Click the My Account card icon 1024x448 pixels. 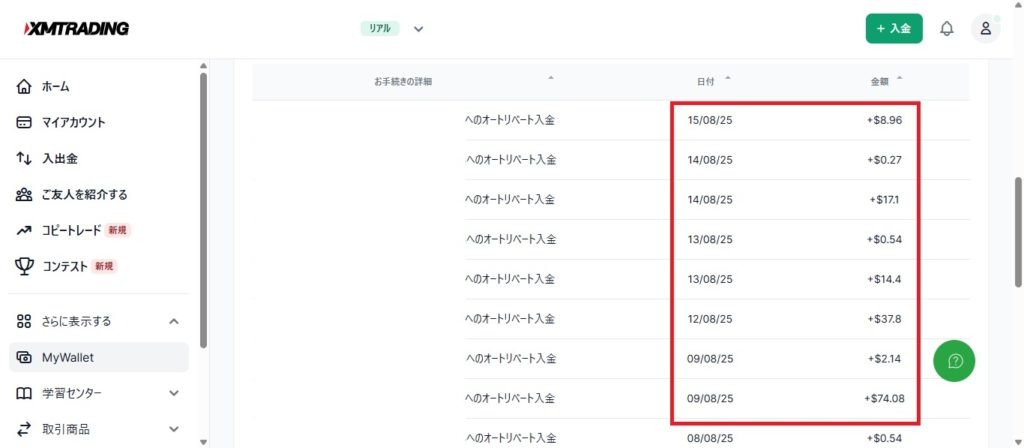25,123
